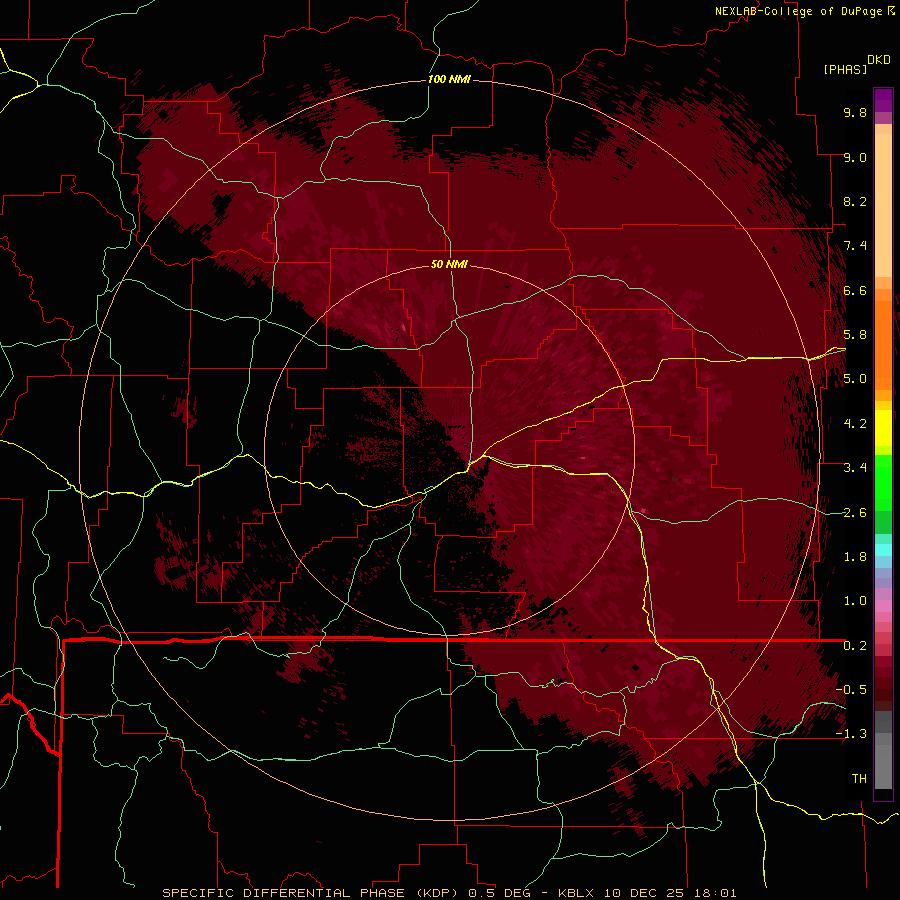This screenshot has width=900, height=900.
Task: Click the 100 NMI range ring label
Action: coord(449,79)
